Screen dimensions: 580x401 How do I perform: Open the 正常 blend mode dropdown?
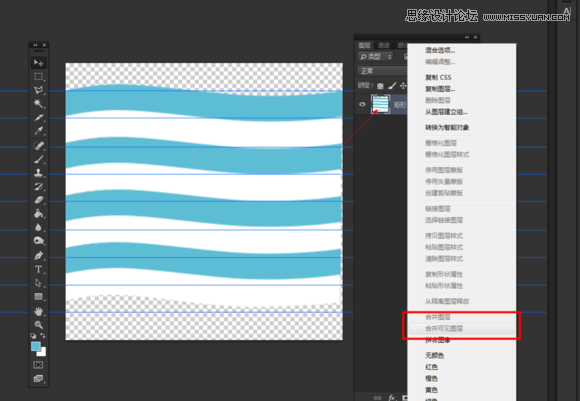[382, 71]
